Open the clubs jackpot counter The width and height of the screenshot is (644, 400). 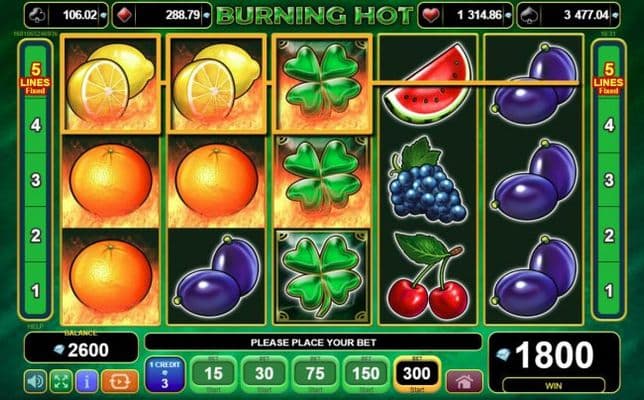click(x=67, y=15)
